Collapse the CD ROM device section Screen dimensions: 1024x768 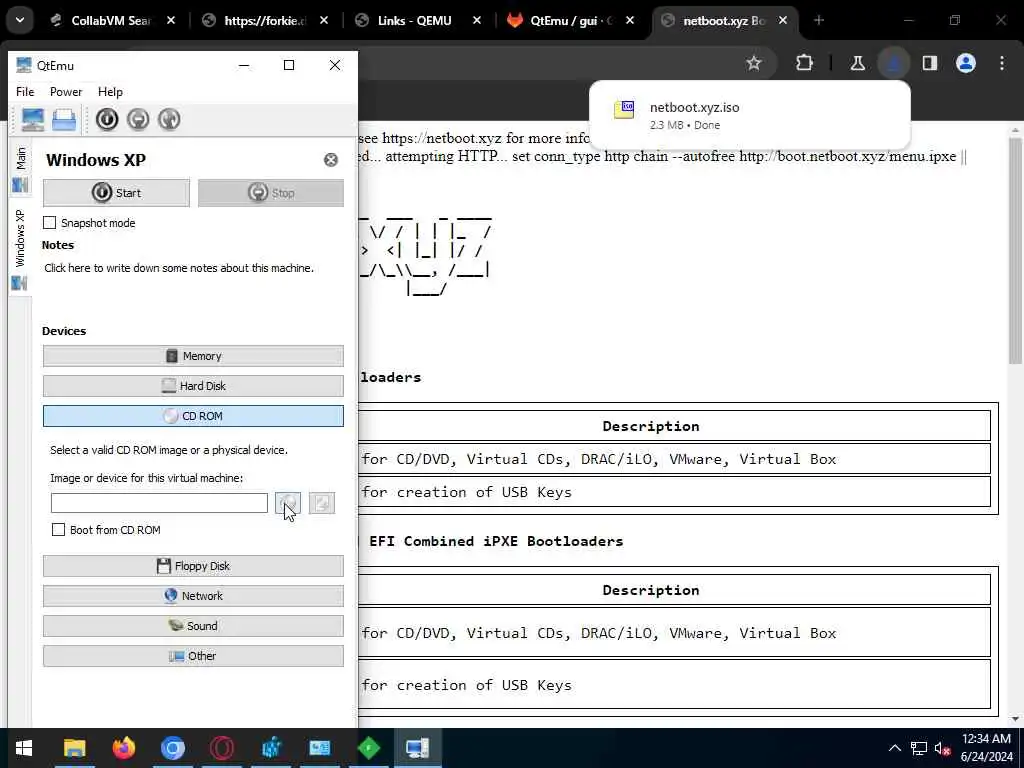(193, 416)
